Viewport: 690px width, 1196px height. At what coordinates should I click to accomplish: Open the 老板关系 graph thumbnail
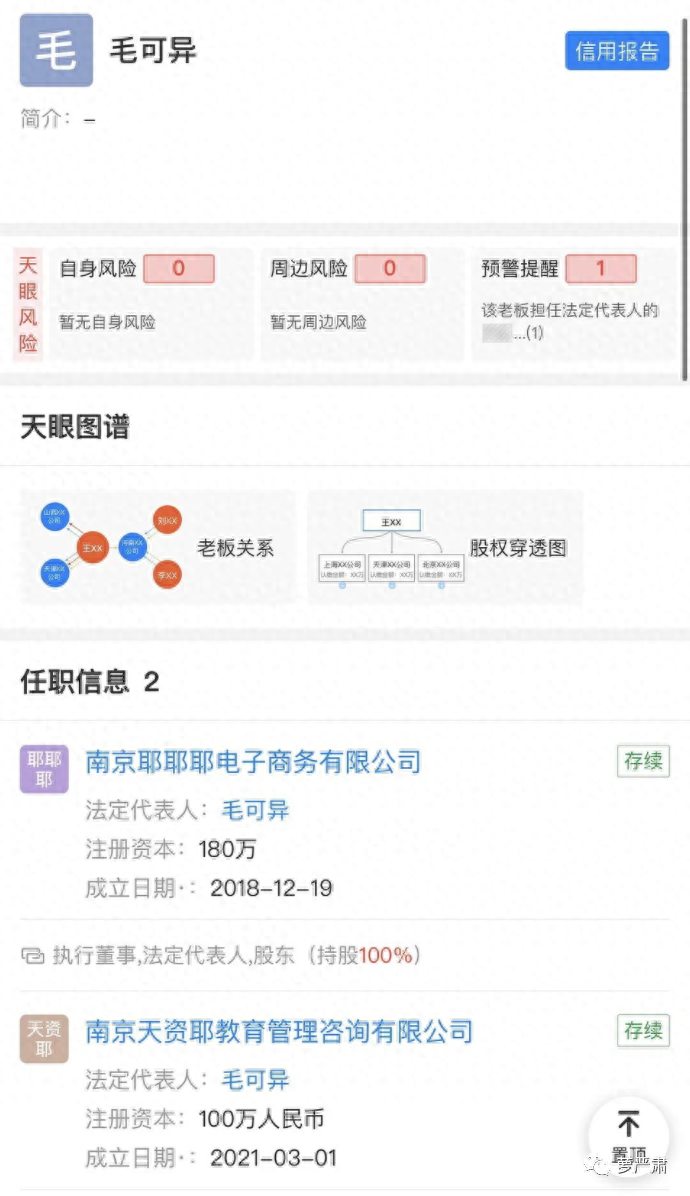tap(108, 548)
